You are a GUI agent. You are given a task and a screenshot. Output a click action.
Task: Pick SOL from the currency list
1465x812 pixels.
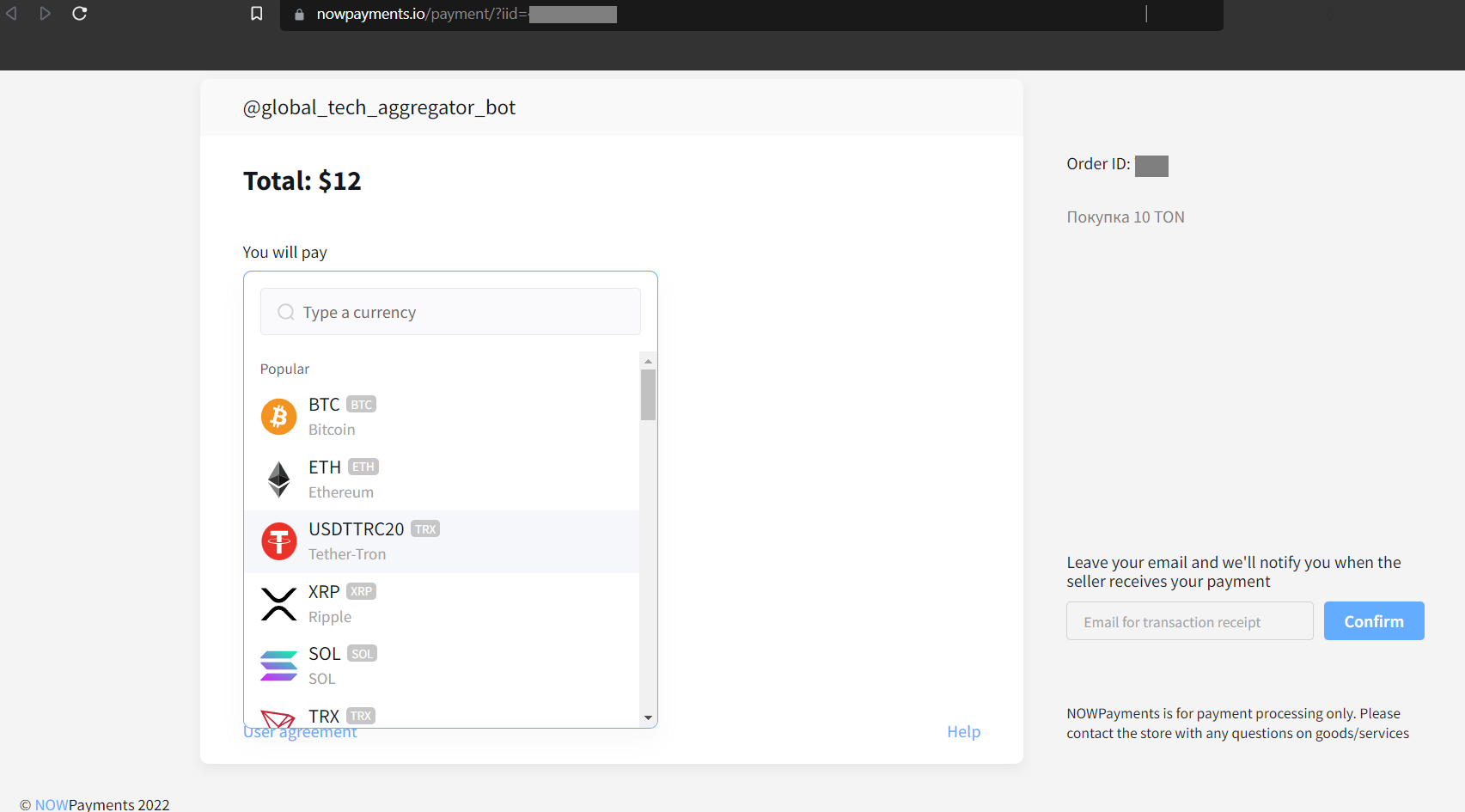tap(442, 666)
